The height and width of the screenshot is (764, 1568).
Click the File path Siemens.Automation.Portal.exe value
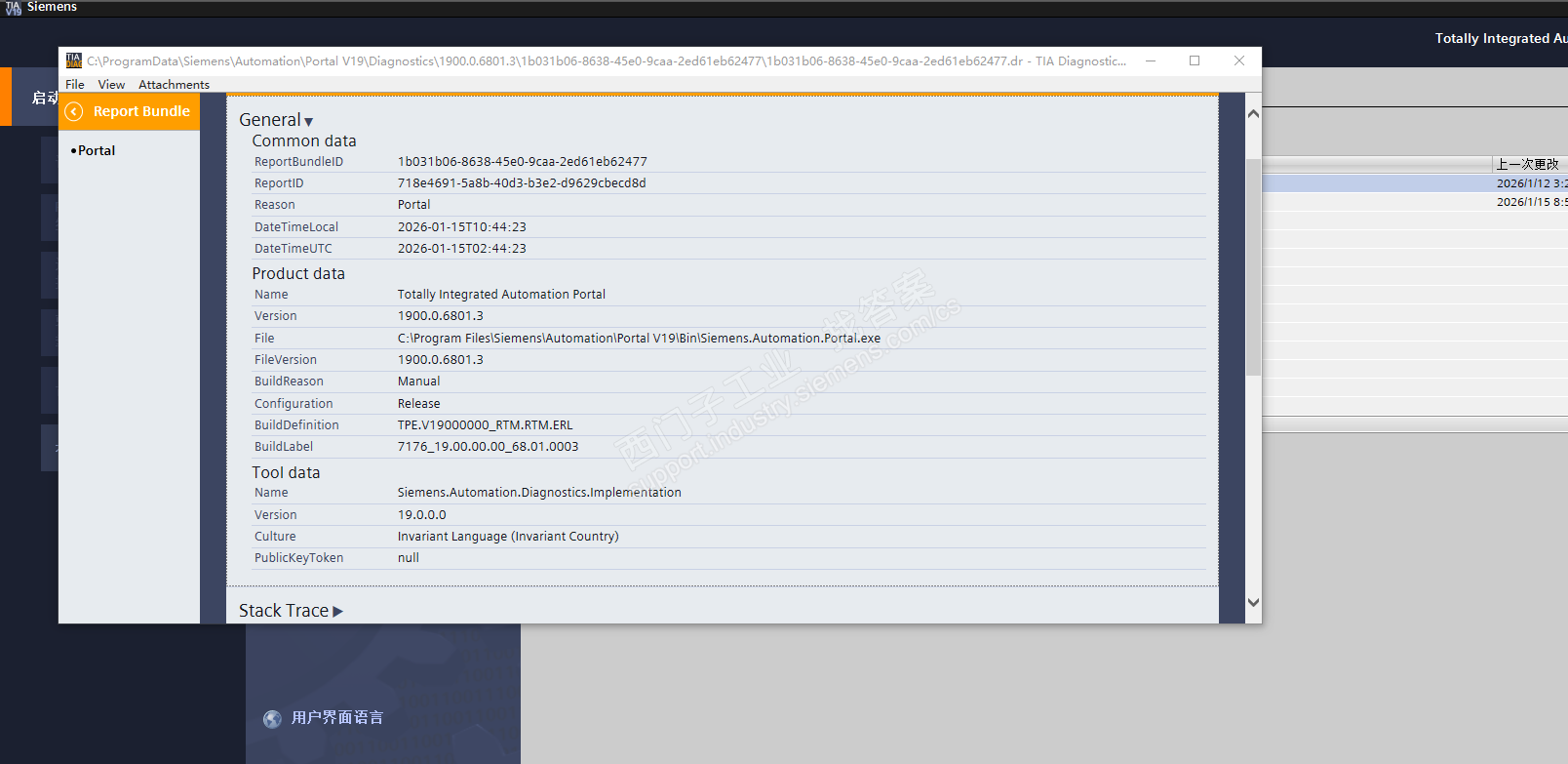click(x=639, y=339)
